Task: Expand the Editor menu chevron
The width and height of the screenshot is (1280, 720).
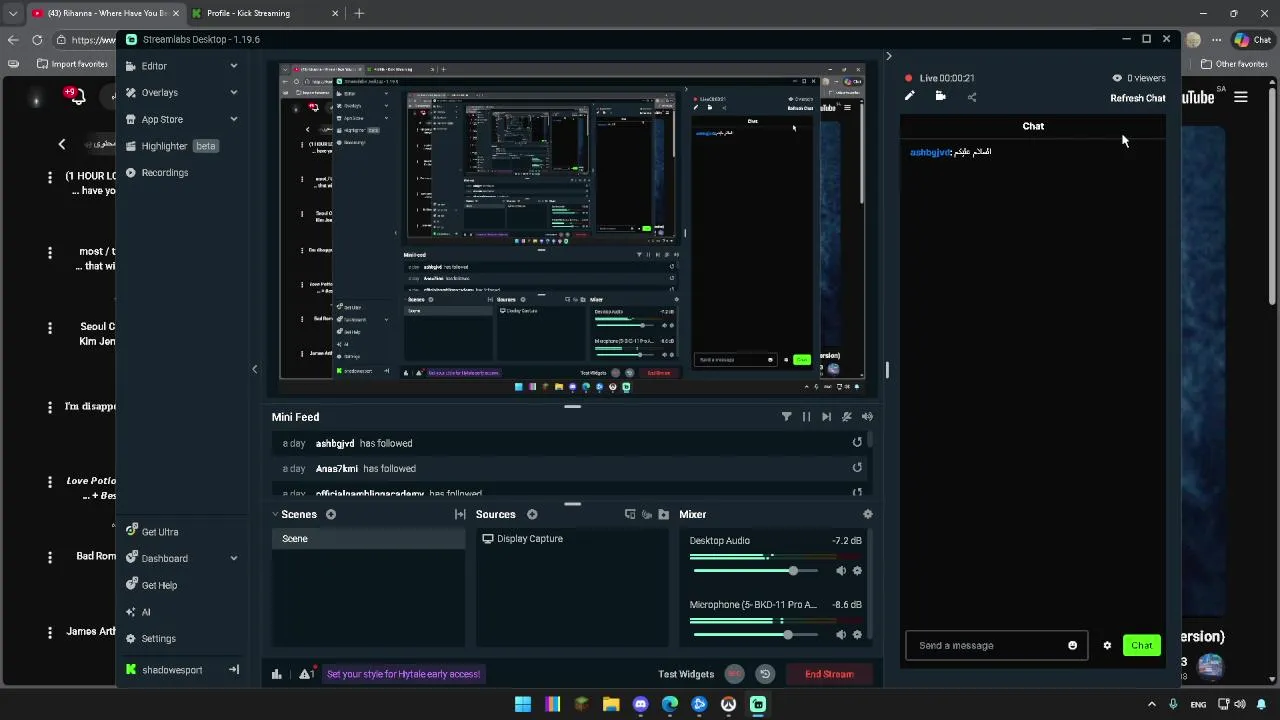Action: [234, 66]
